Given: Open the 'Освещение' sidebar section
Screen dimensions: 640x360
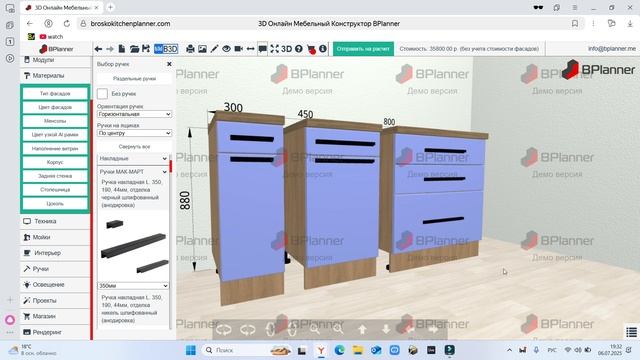Looking at the screenshot, I should coord(55,285).
